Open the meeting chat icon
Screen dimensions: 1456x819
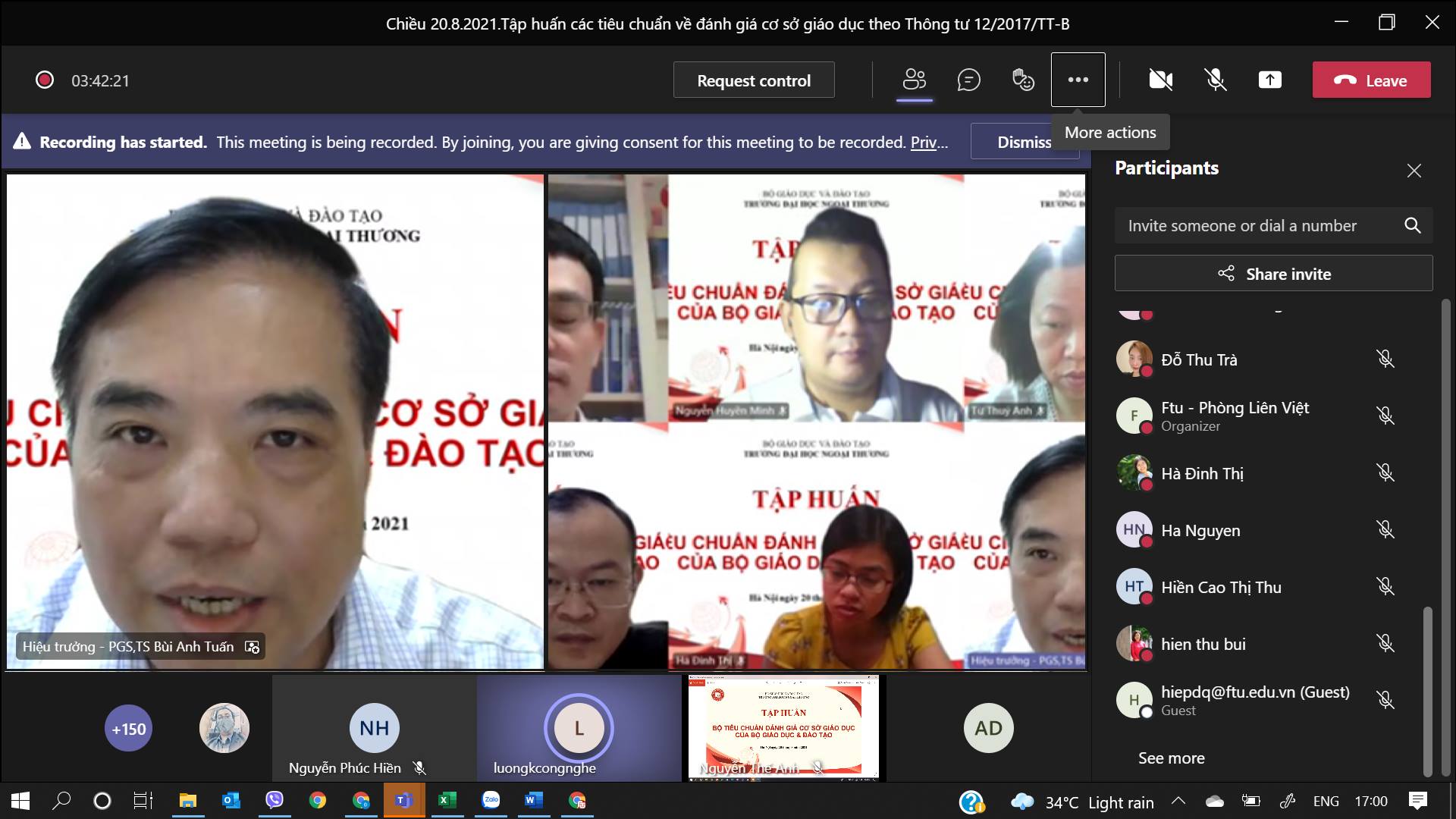point(968,80)
